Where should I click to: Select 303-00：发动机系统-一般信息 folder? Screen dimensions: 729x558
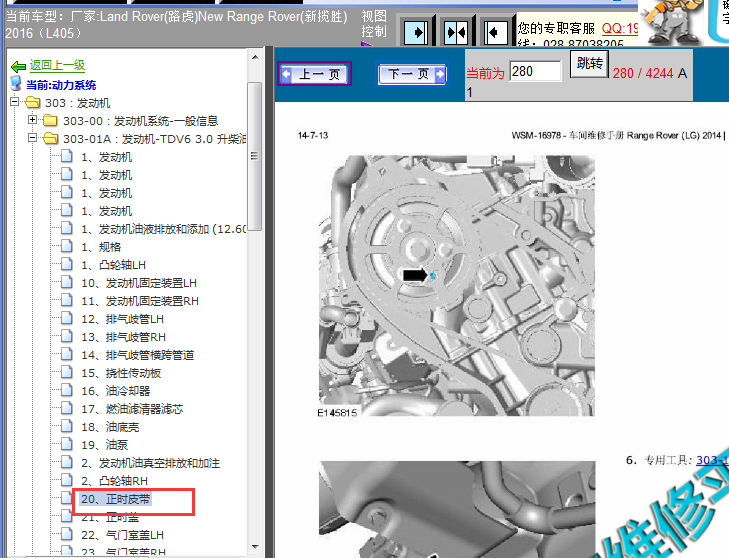[140, 121]
